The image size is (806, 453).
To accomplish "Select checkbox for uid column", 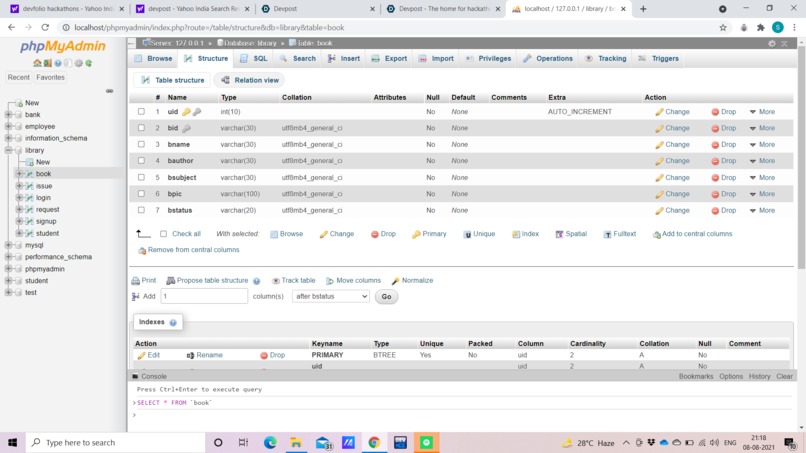I will pos(141,112).
